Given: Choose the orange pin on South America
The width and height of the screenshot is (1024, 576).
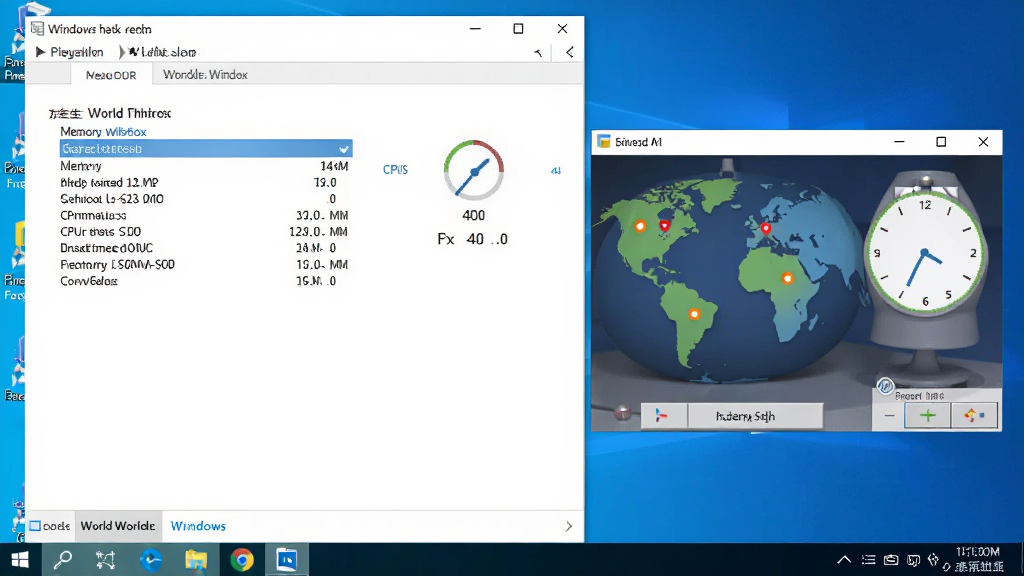Looking at the screenshot, I should click(694, 314).
